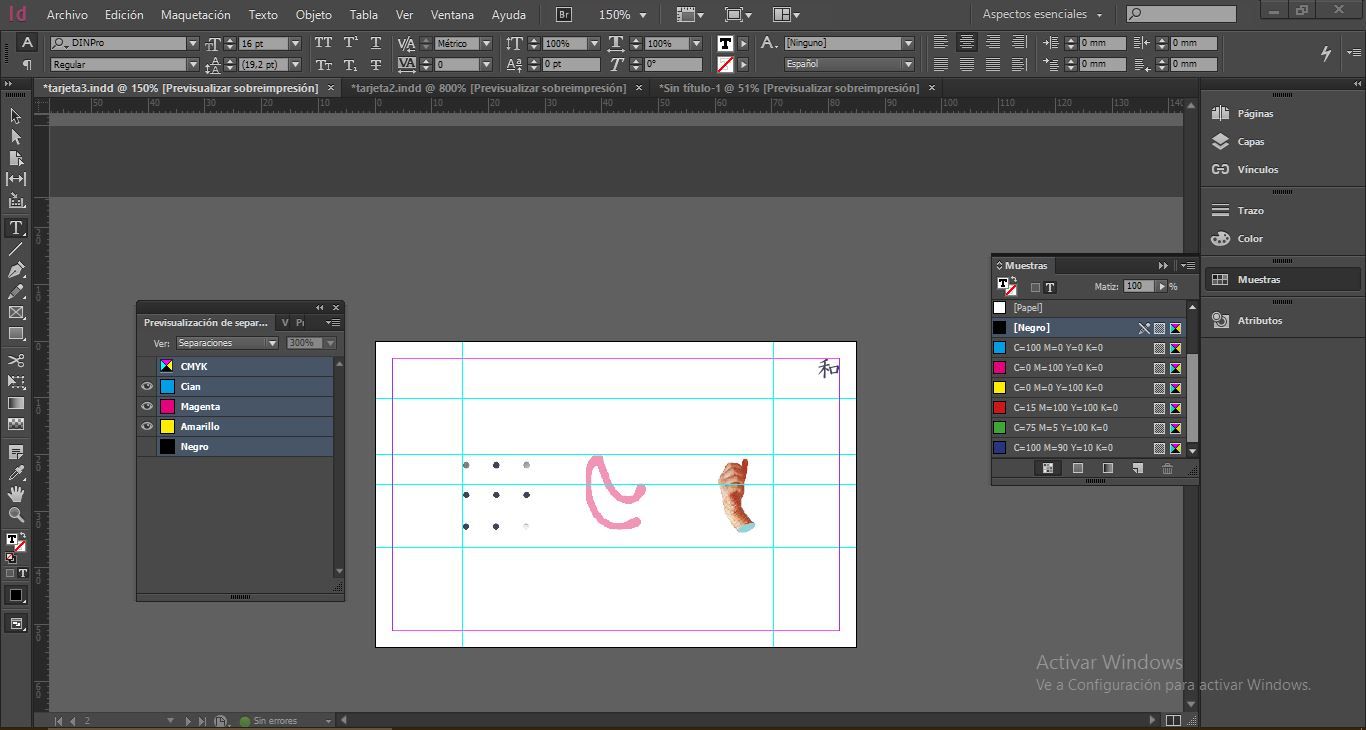Open the Ver Separaciones dropdown
The image size is (1366, 730).
click(227, 343)
